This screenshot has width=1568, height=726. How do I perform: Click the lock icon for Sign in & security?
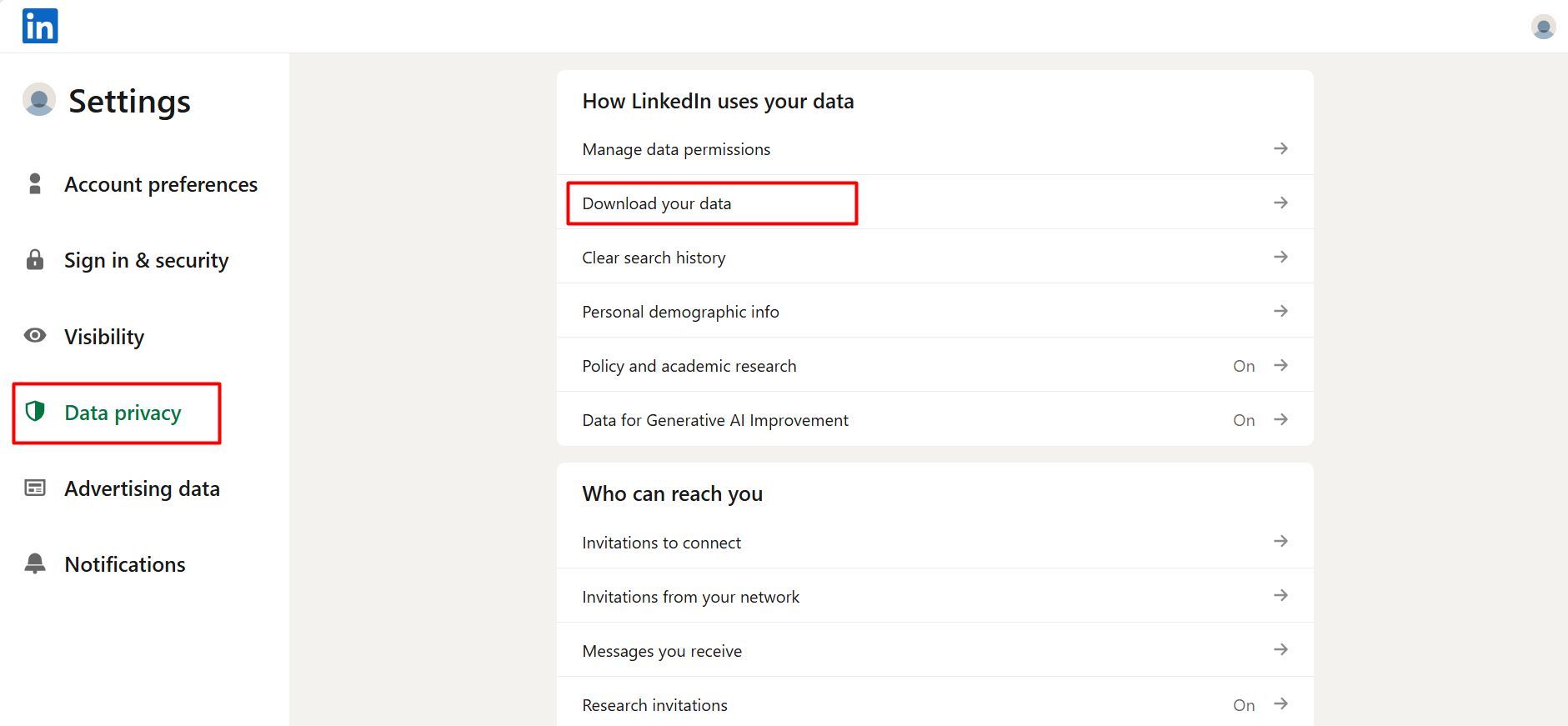pyautogui.click(x=35, y=259)
